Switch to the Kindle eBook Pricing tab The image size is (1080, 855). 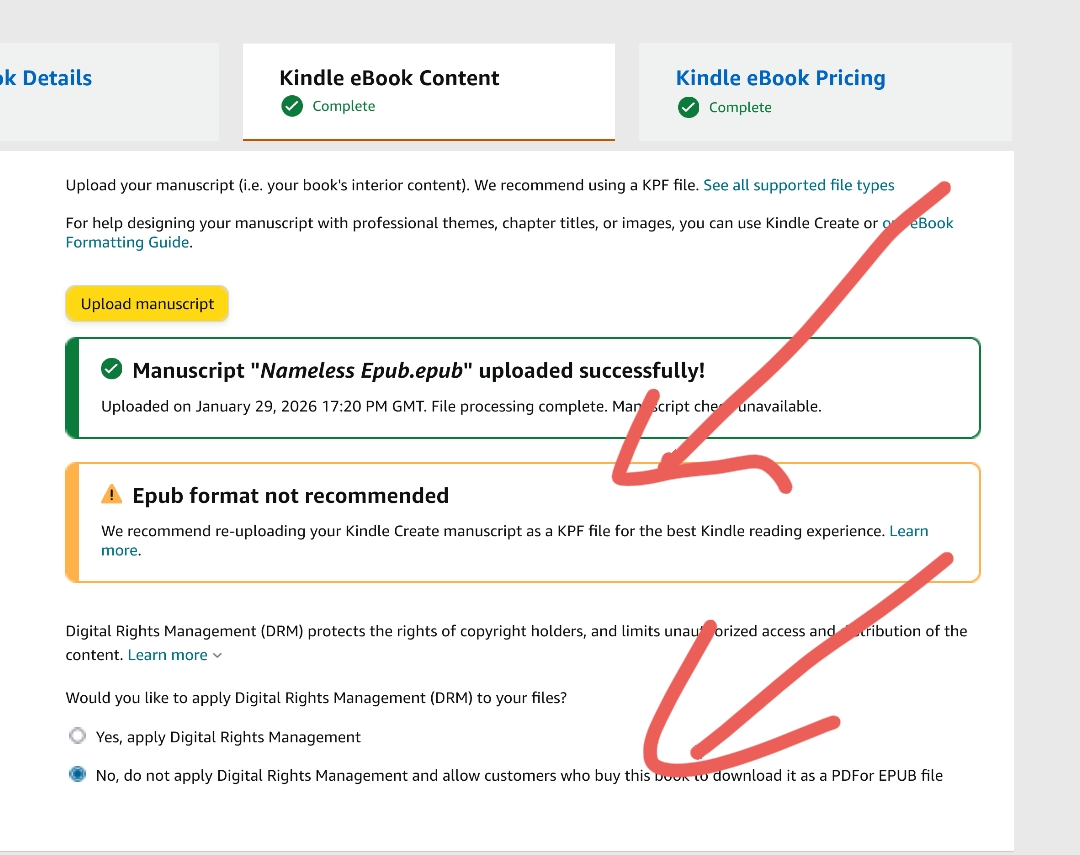[780, 78]
